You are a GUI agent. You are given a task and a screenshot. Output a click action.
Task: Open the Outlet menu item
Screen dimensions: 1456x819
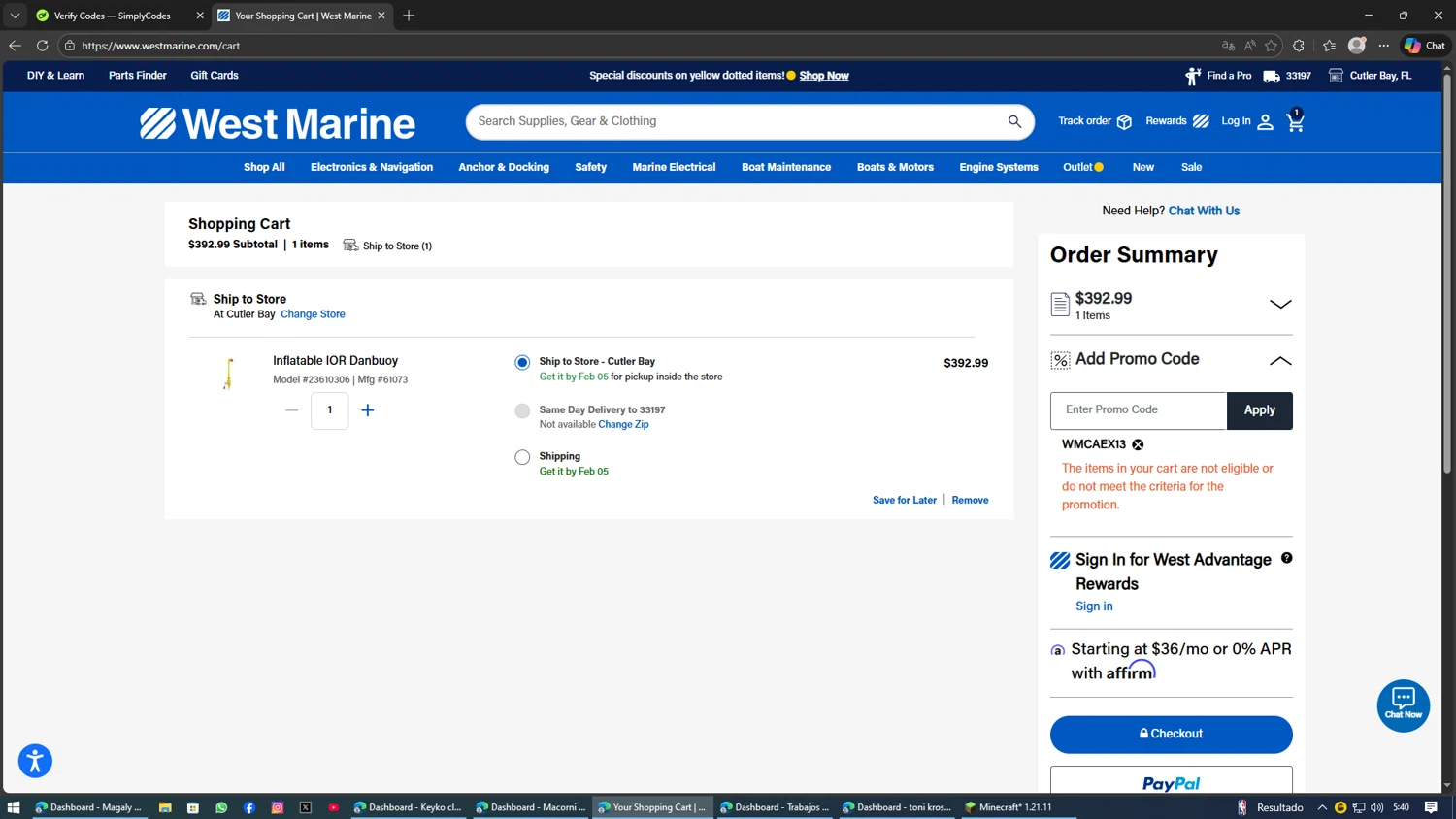click(1082, 167)
